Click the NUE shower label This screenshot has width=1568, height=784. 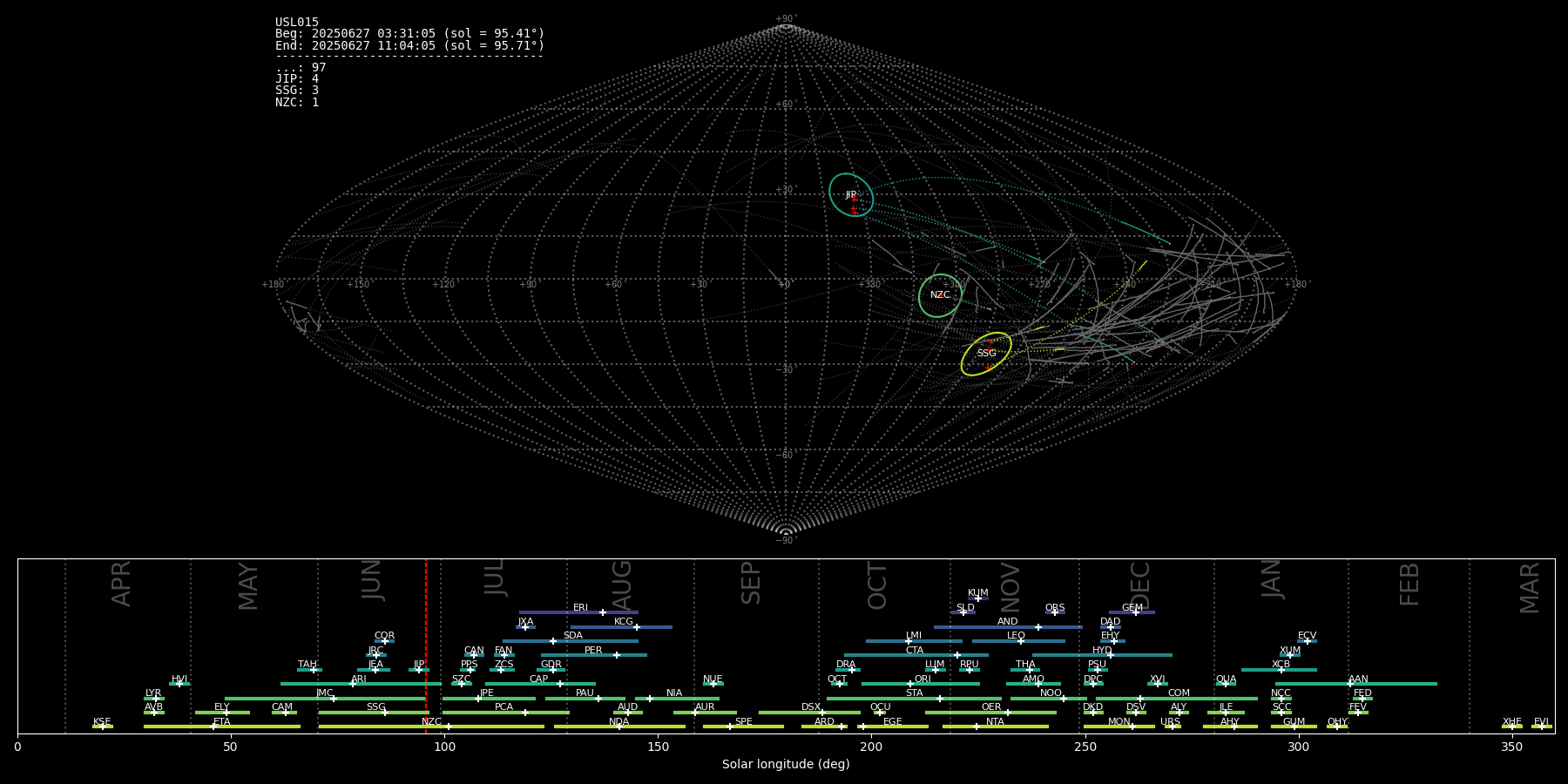point(713,679)
